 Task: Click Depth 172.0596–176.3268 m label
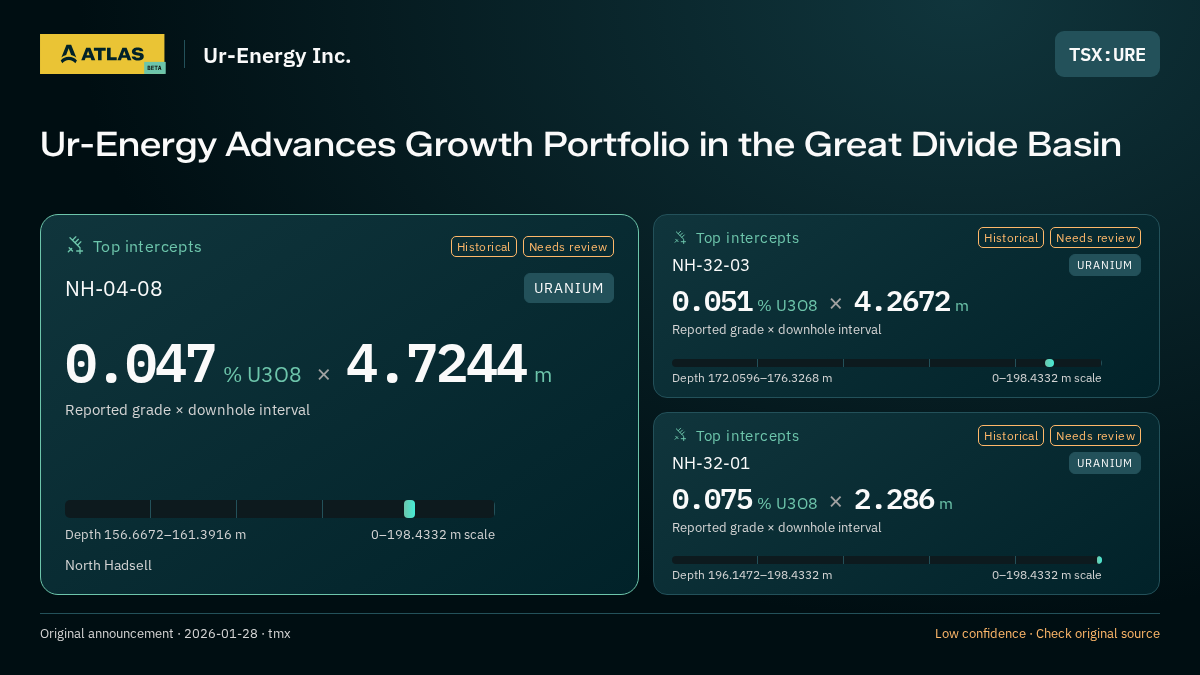pyautogui.click(x=752, y=378)
